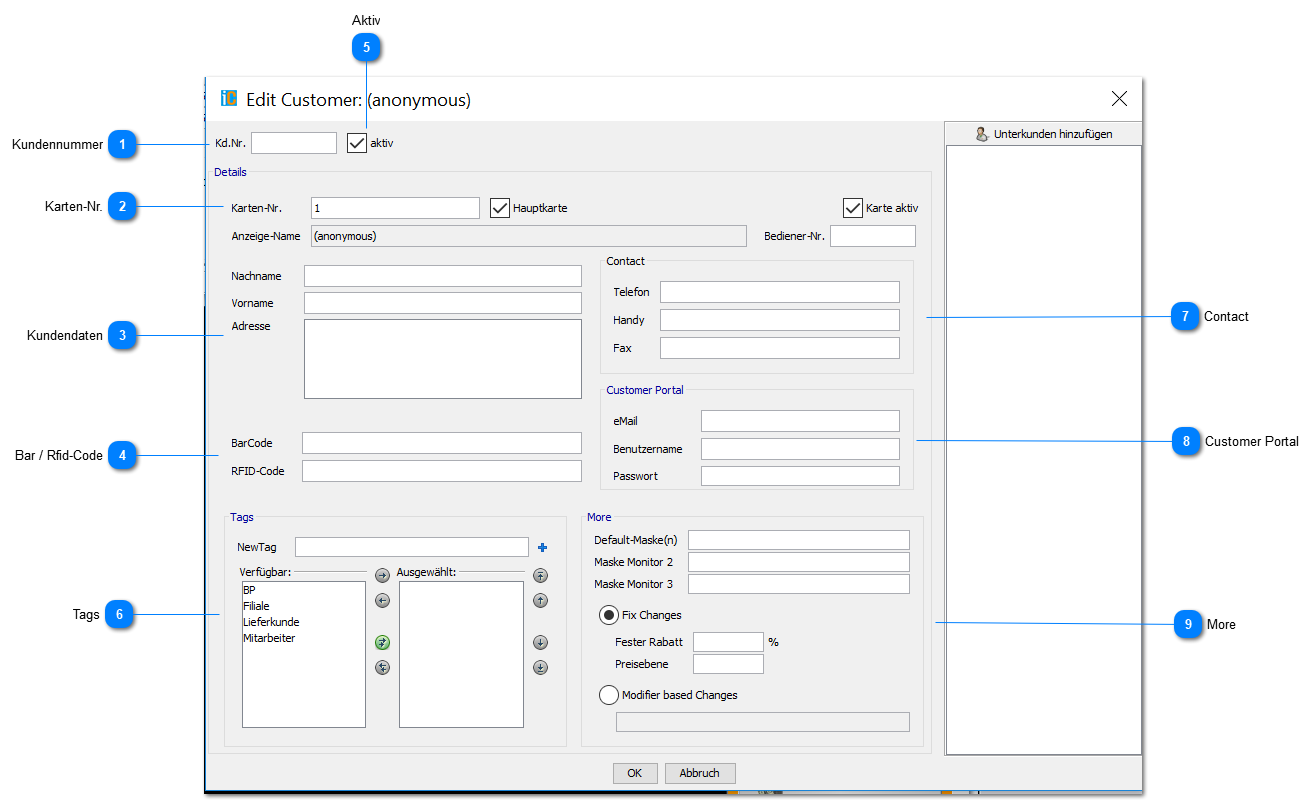Move selected tag right with single arrow
The height and width of the screenshot is (803, 1315).
[382, 576]
